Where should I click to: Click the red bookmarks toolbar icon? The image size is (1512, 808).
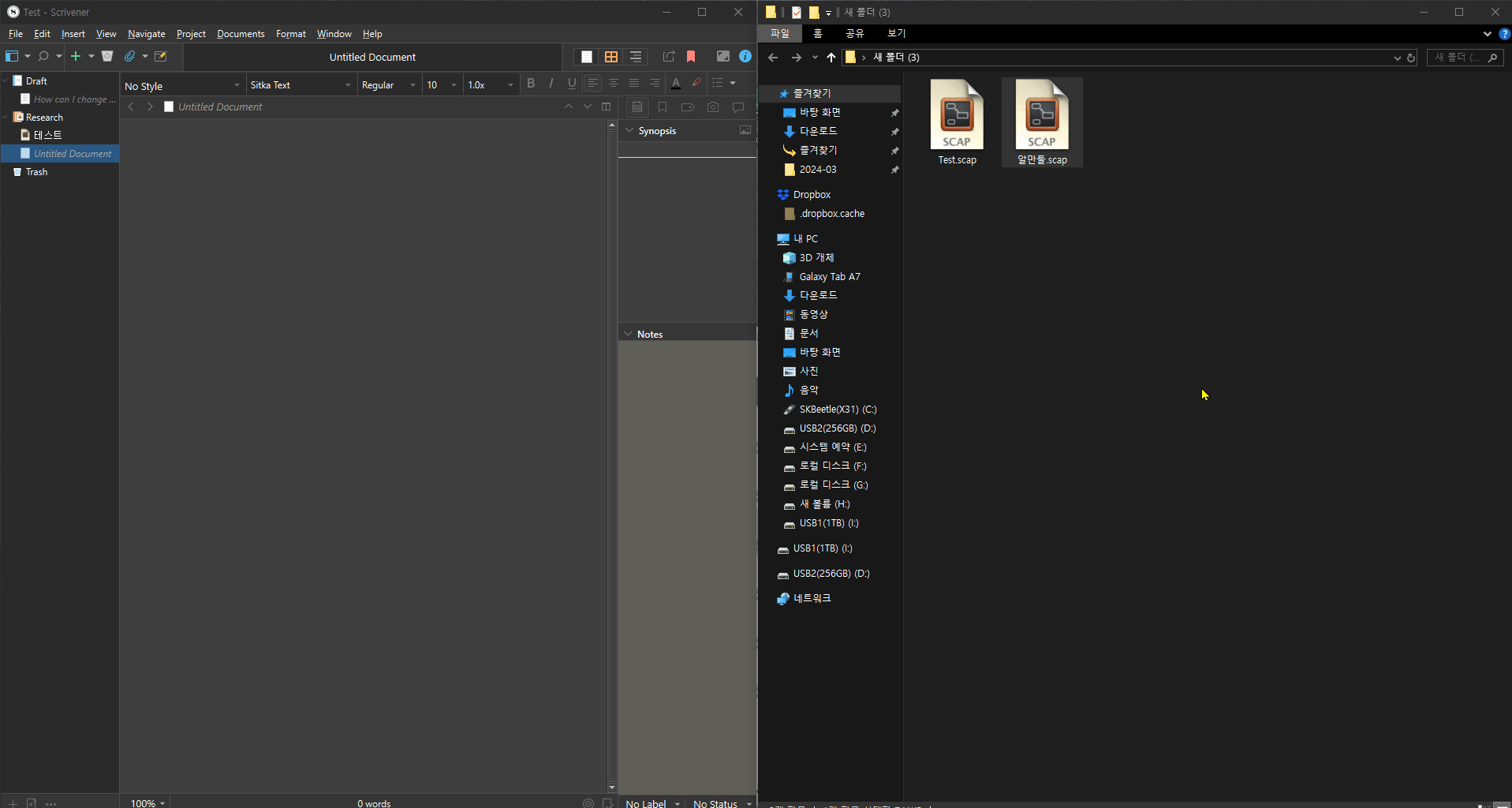[692, 56]
